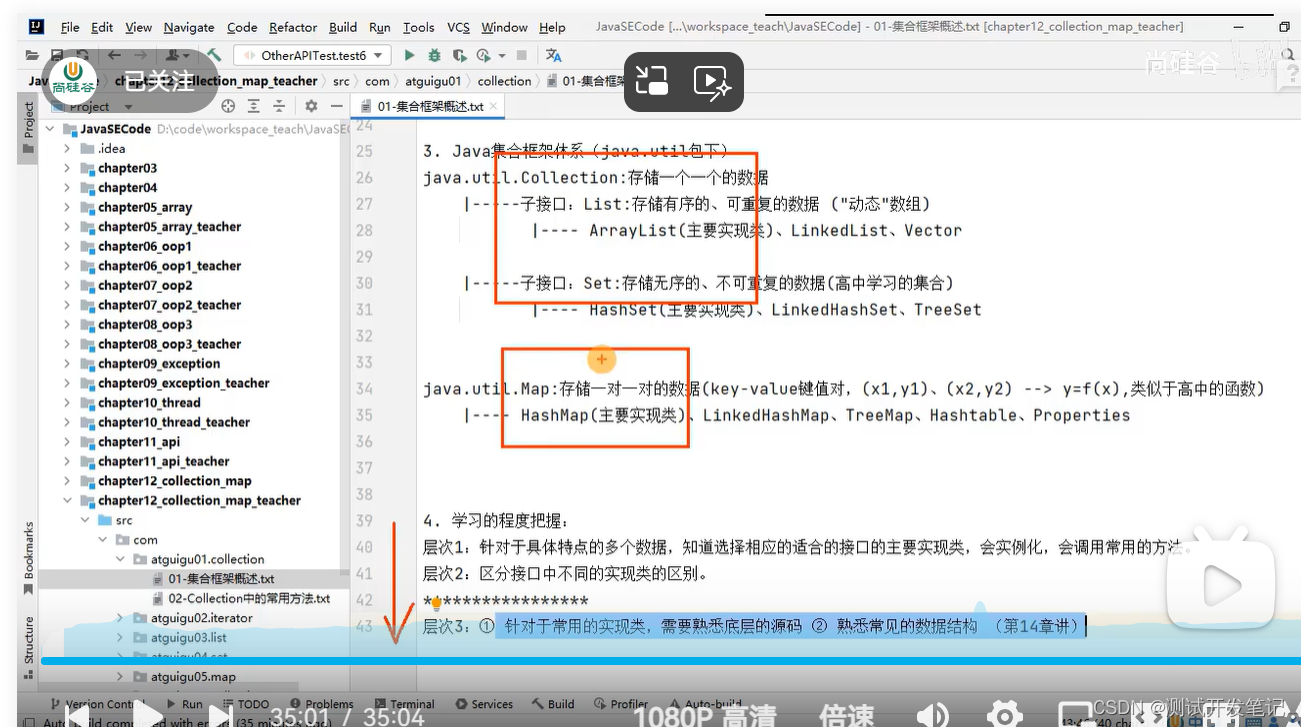This screenshot has height=727, width=1301.
Task: Expand the chapter10_thread folder
Action: pos(67,403)
